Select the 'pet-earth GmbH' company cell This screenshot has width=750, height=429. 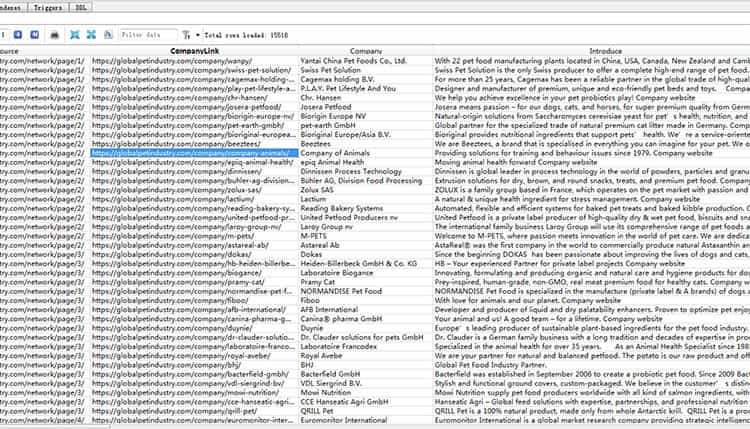pyautogui.click(x=366, y=125)
